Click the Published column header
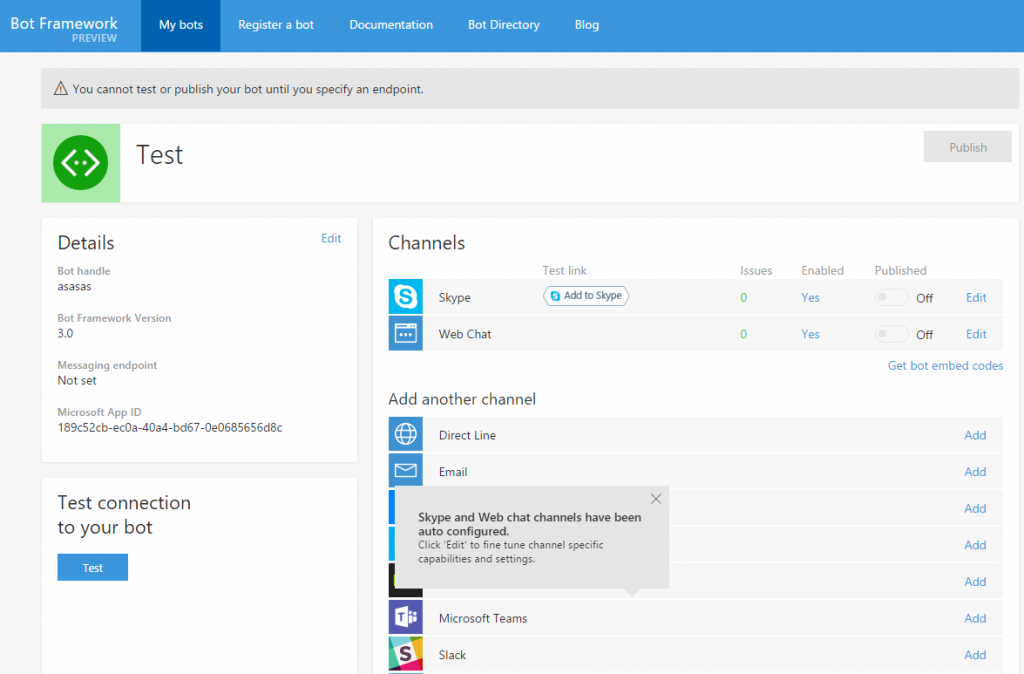This screenshot has width=1024, height=674. (x=900, y=270)
